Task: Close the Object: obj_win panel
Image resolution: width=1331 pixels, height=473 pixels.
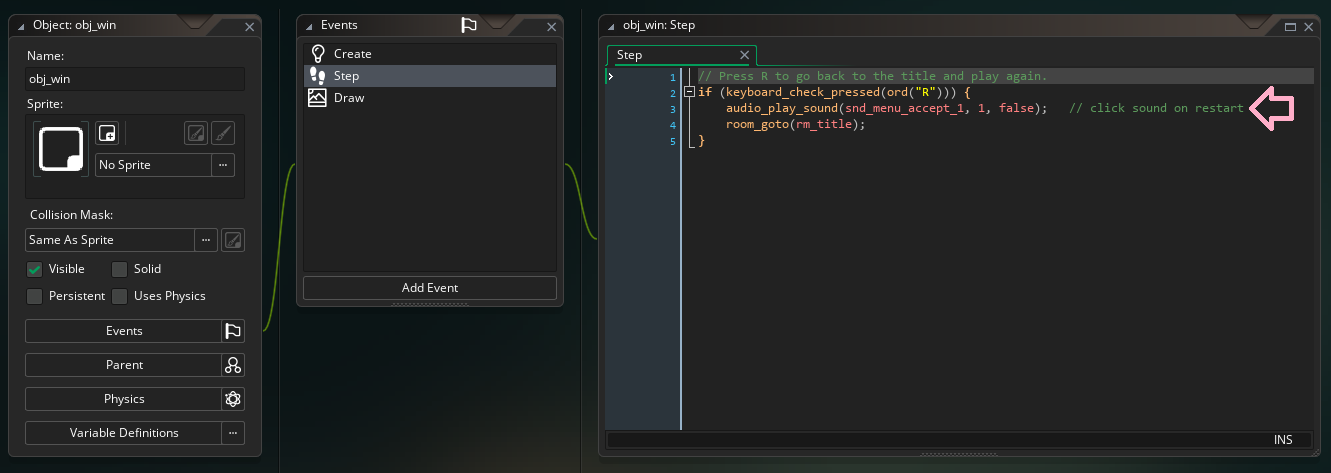Action: click(x=249, y=27)
